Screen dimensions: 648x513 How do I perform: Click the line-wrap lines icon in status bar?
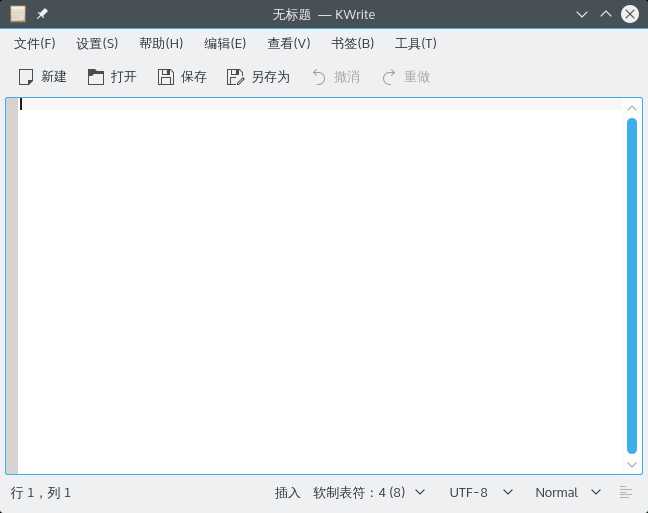tap(626, 493)
